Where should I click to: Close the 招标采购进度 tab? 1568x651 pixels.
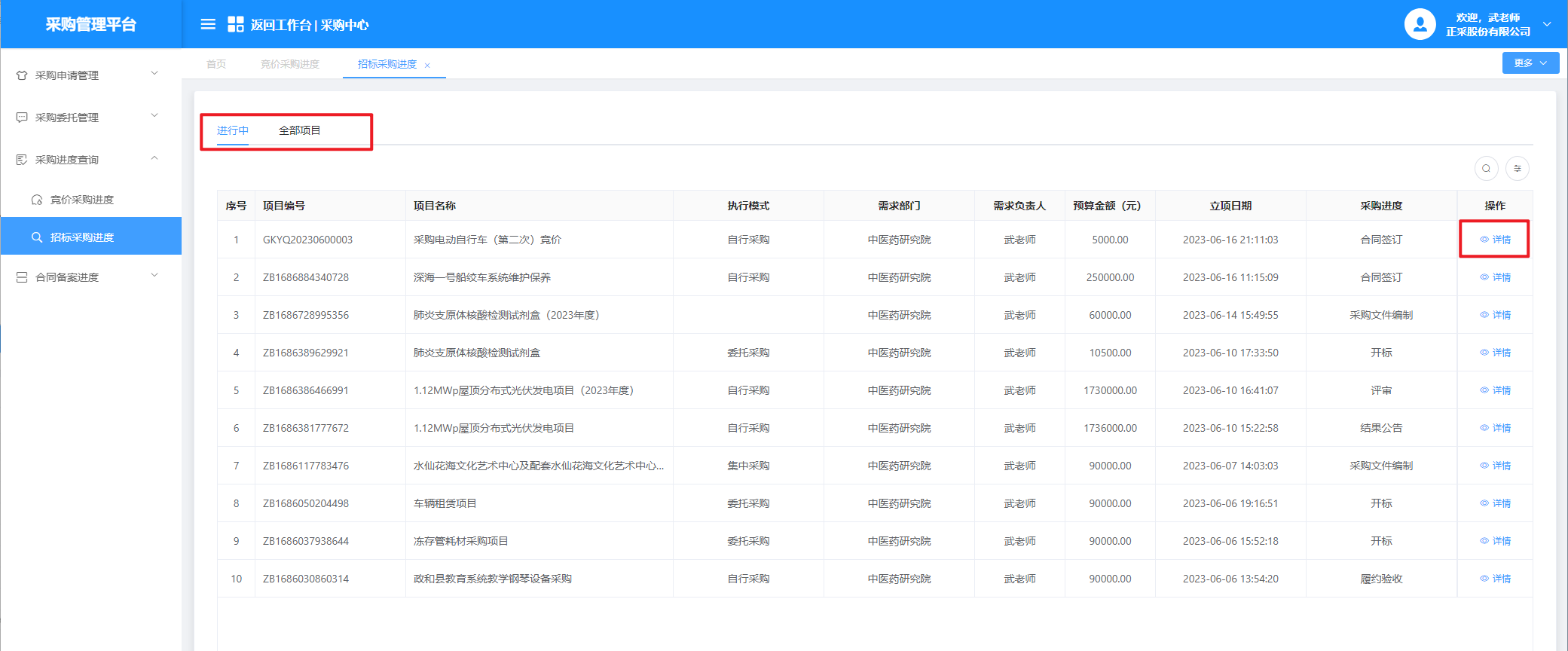(427, 66)
